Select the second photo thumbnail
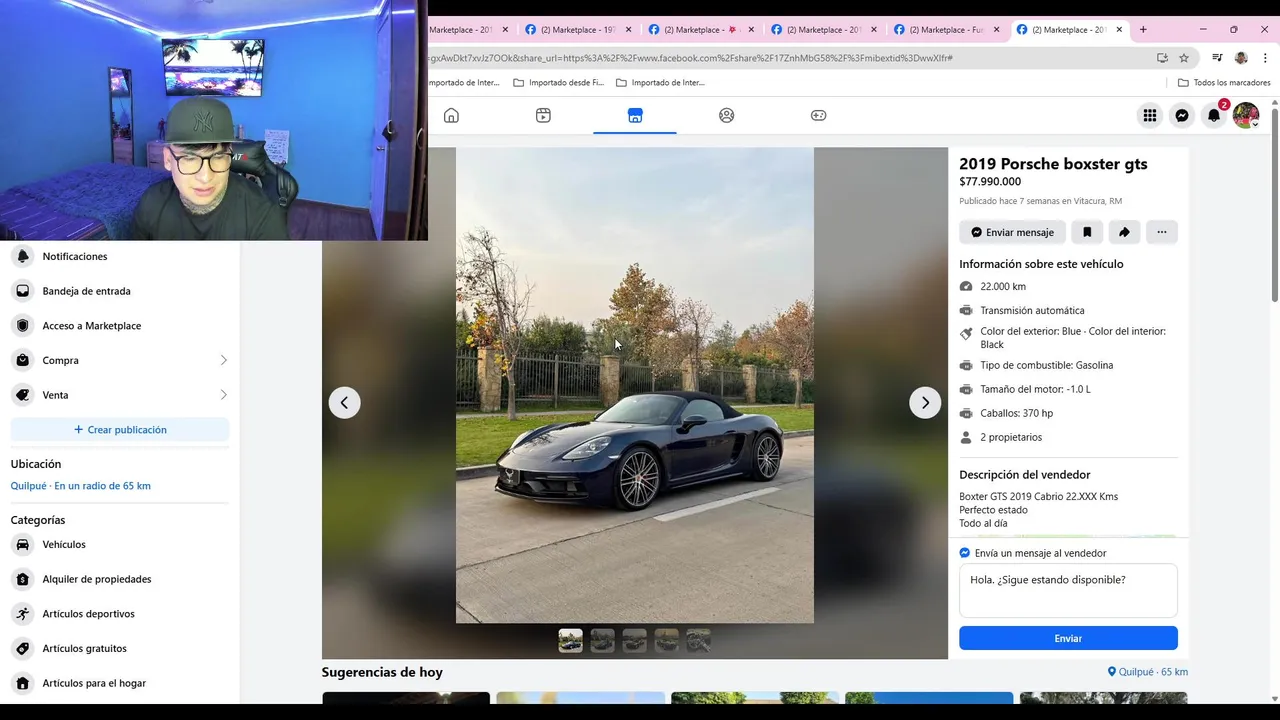1280x720 pixels. point(602,640)
